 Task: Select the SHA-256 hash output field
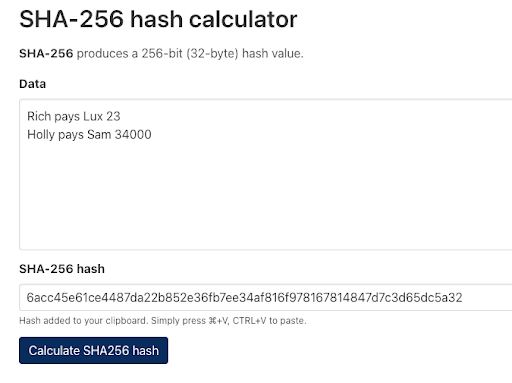(266, 297)
